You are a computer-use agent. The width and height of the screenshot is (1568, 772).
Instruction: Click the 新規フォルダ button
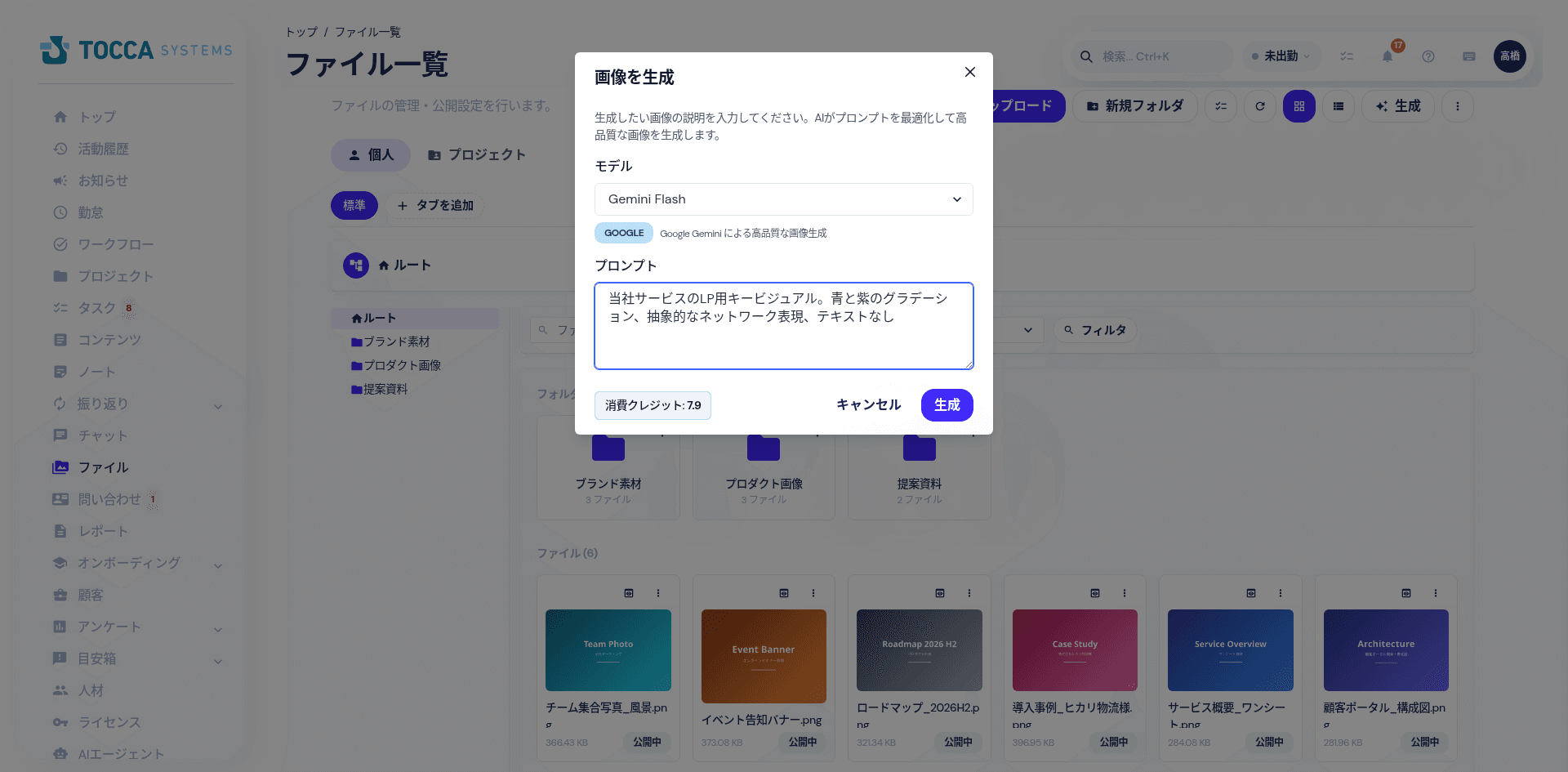(x=1134, y=106)
